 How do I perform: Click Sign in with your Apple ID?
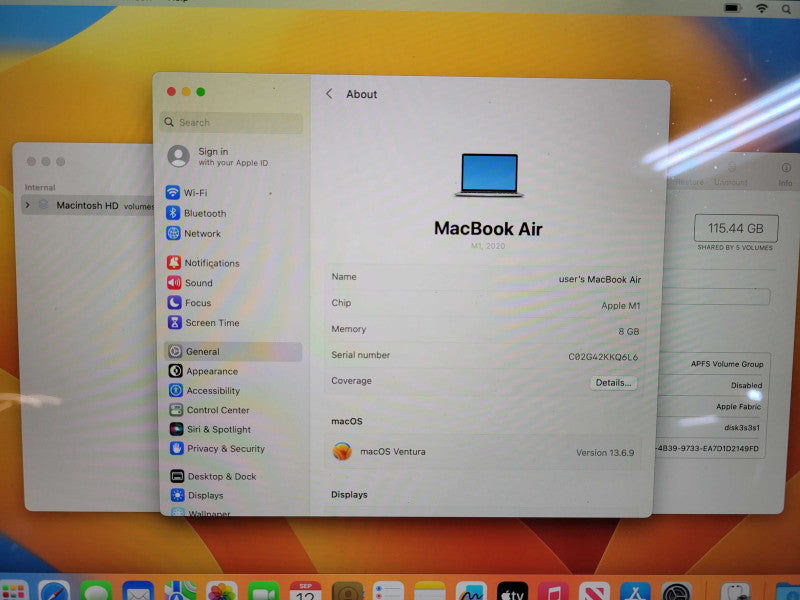click(x=218, y=156)
